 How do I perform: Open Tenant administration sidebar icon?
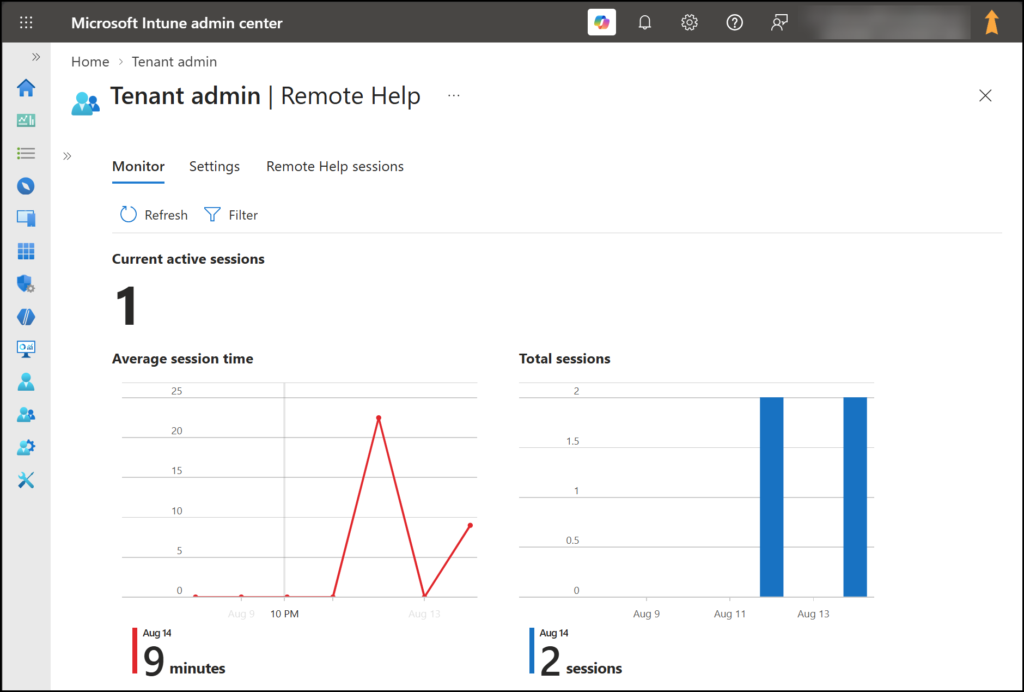click(26, 447)
